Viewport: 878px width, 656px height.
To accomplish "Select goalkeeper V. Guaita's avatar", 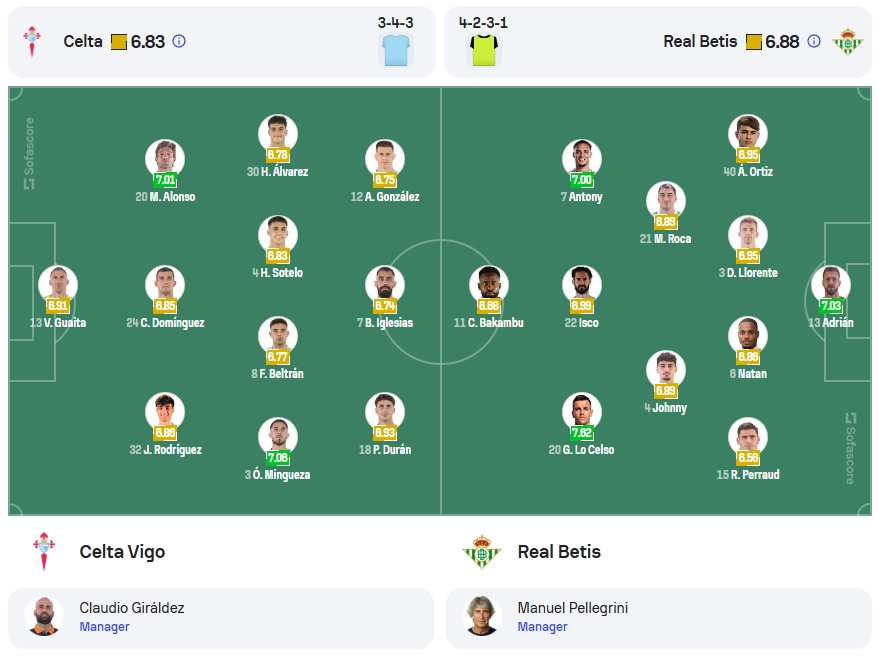I will tap(58, 284).
